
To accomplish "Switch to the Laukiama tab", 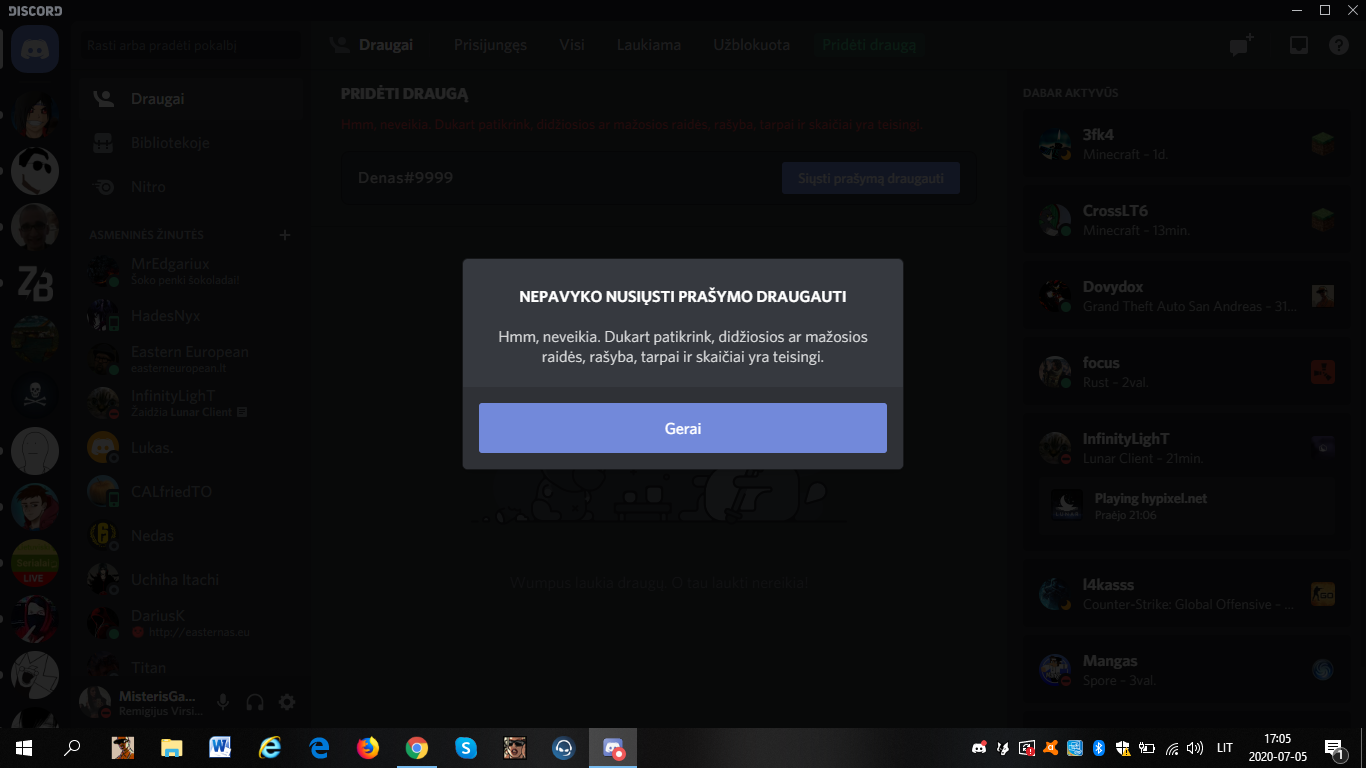I will coord(649,45).
